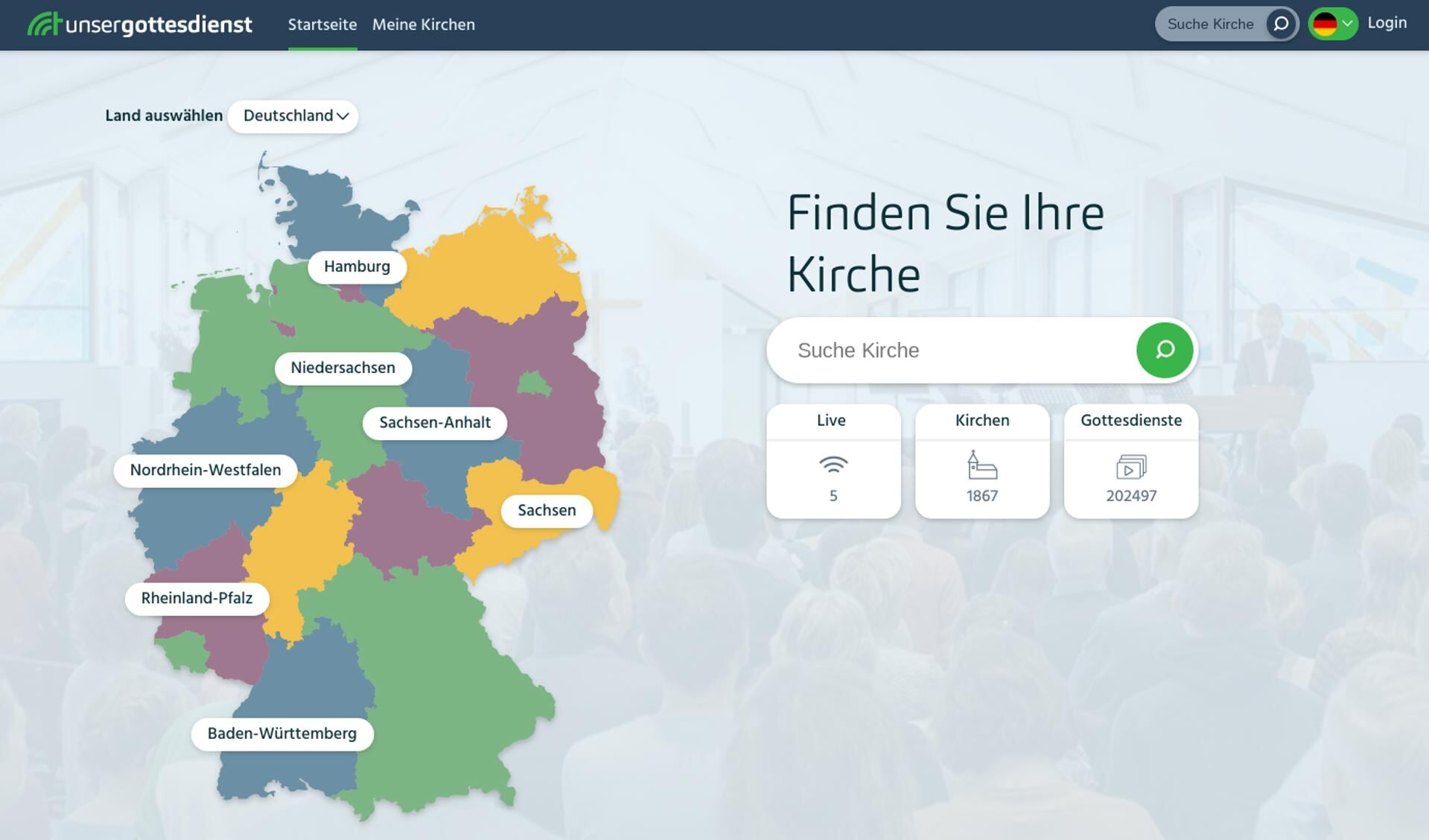Click the green search button
Screen dimensions: 1429x840
(1165, 350)
